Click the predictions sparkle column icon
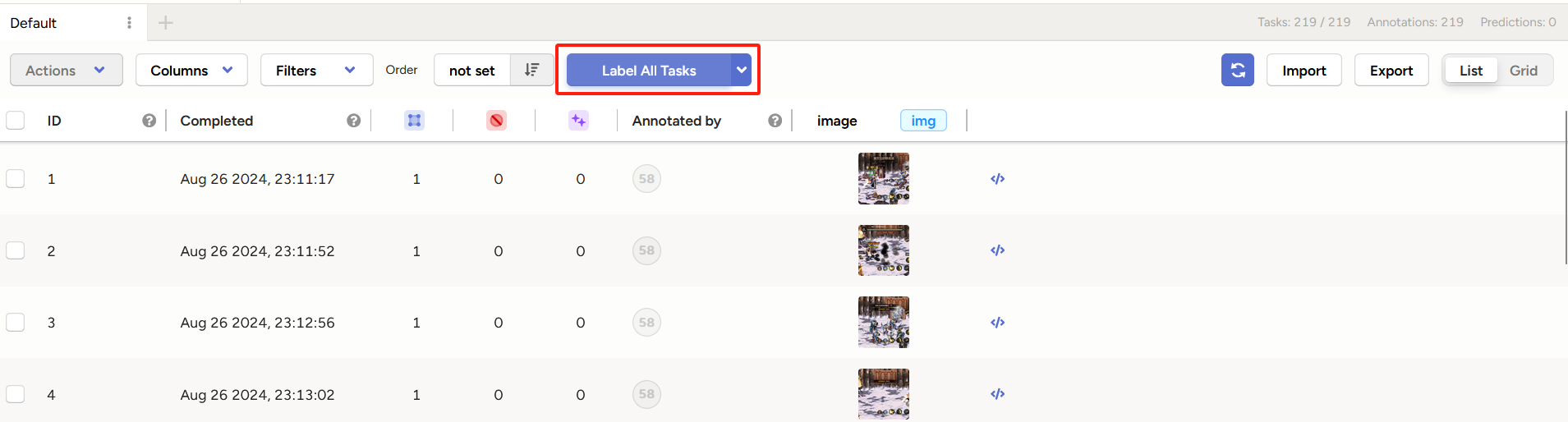The image size is (1568, 422). tap(578, 121)
